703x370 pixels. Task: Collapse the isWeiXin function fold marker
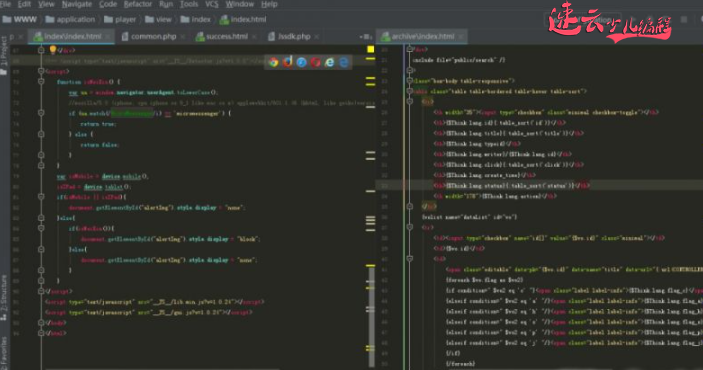click(x=41, y=82)
